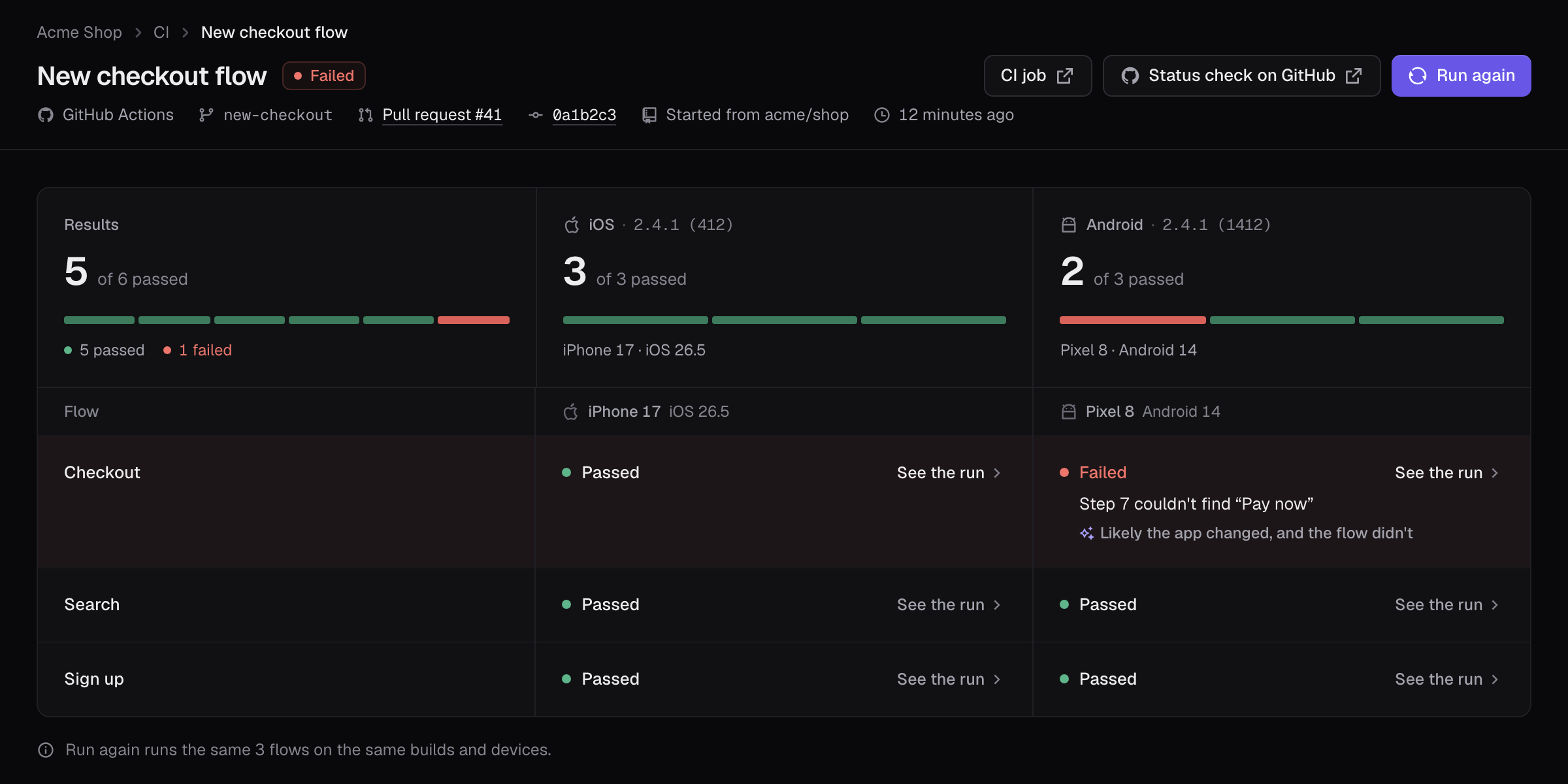Click the Run again button
Screen dimensions: 1568x784
[x=1461, y=76]
